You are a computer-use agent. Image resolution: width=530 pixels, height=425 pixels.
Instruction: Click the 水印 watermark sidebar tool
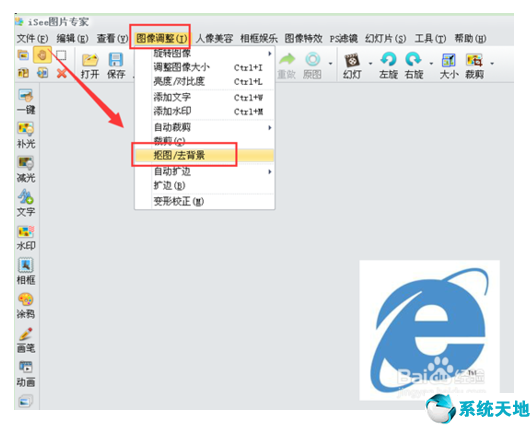coord(26,238)
